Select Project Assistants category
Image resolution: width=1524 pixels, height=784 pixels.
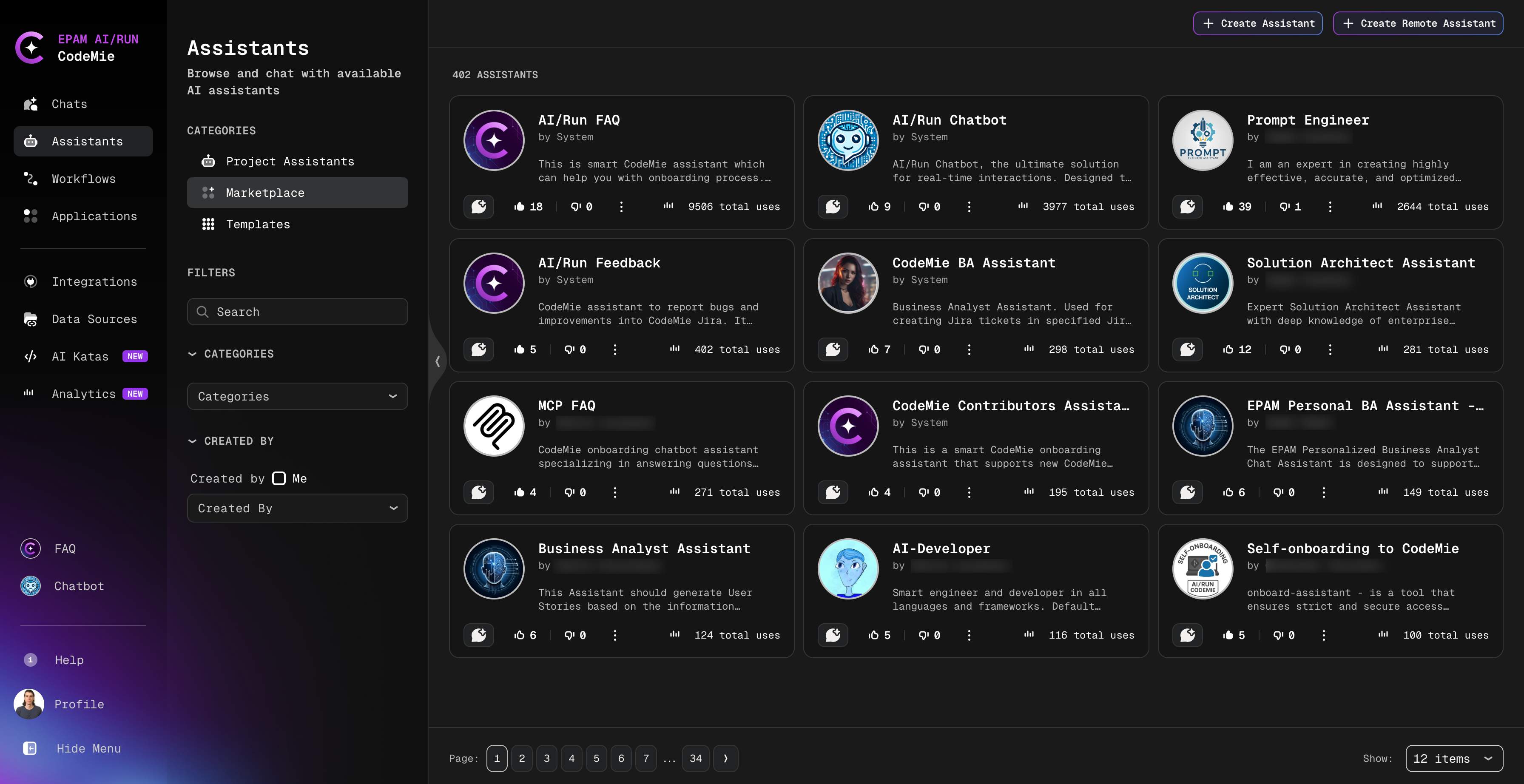(x=290, y=160)
